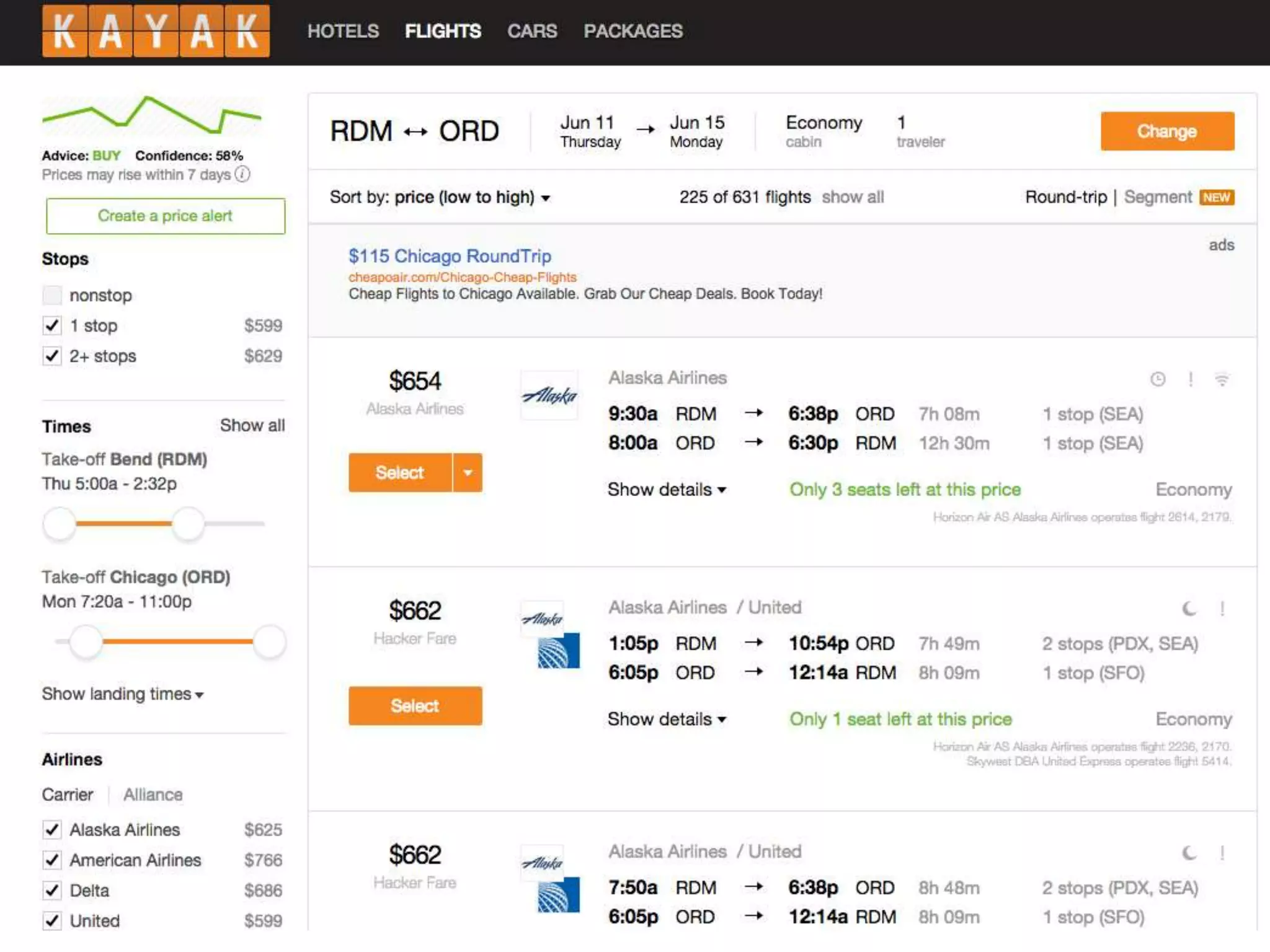The height and width of the screenshot is (952, 1270).
Task: Click the orange Change search button
Action: pos(1166,131)
